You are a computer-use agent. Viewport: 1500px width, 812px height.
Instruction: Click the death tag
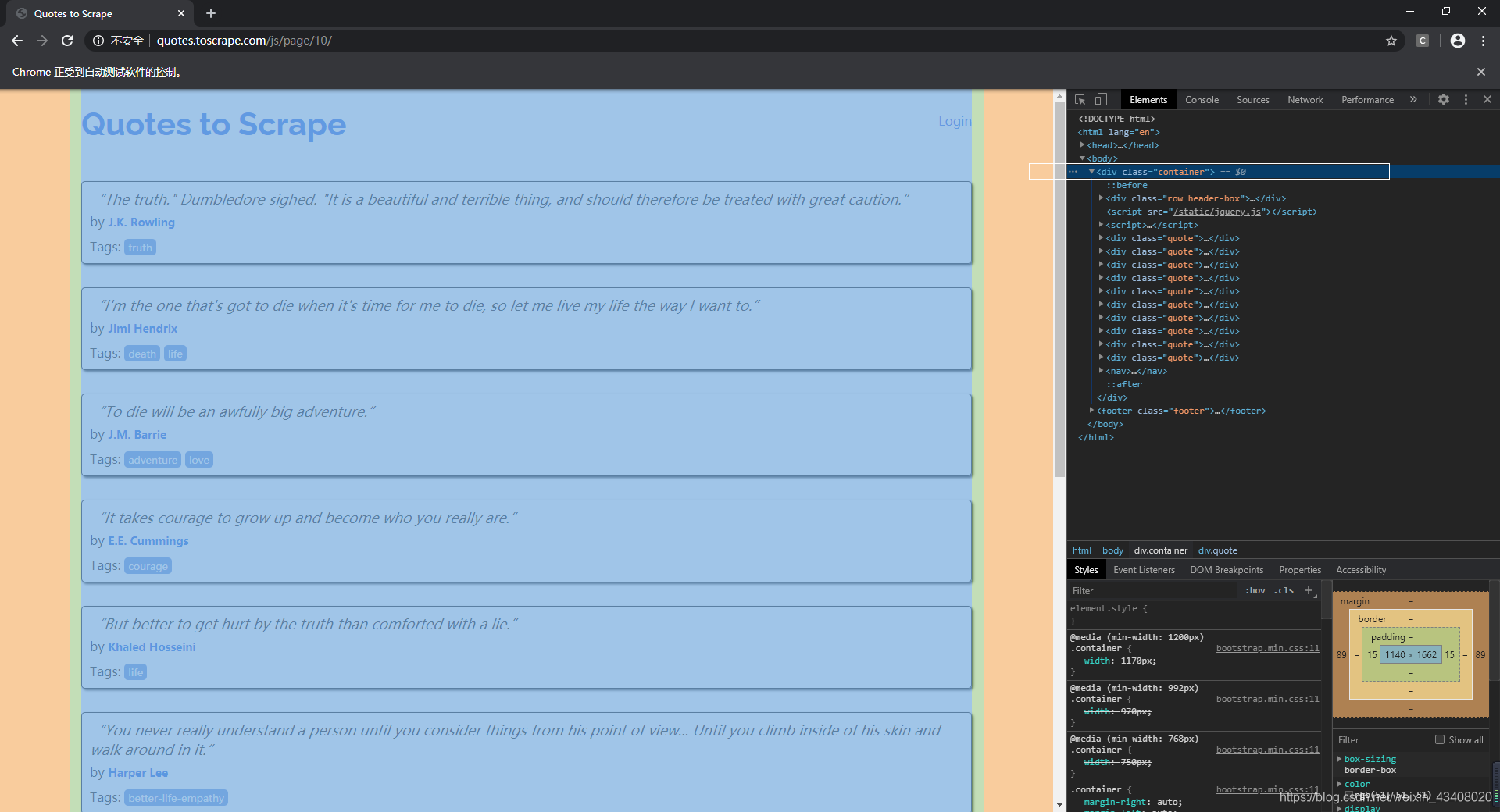tap(142, 354)
